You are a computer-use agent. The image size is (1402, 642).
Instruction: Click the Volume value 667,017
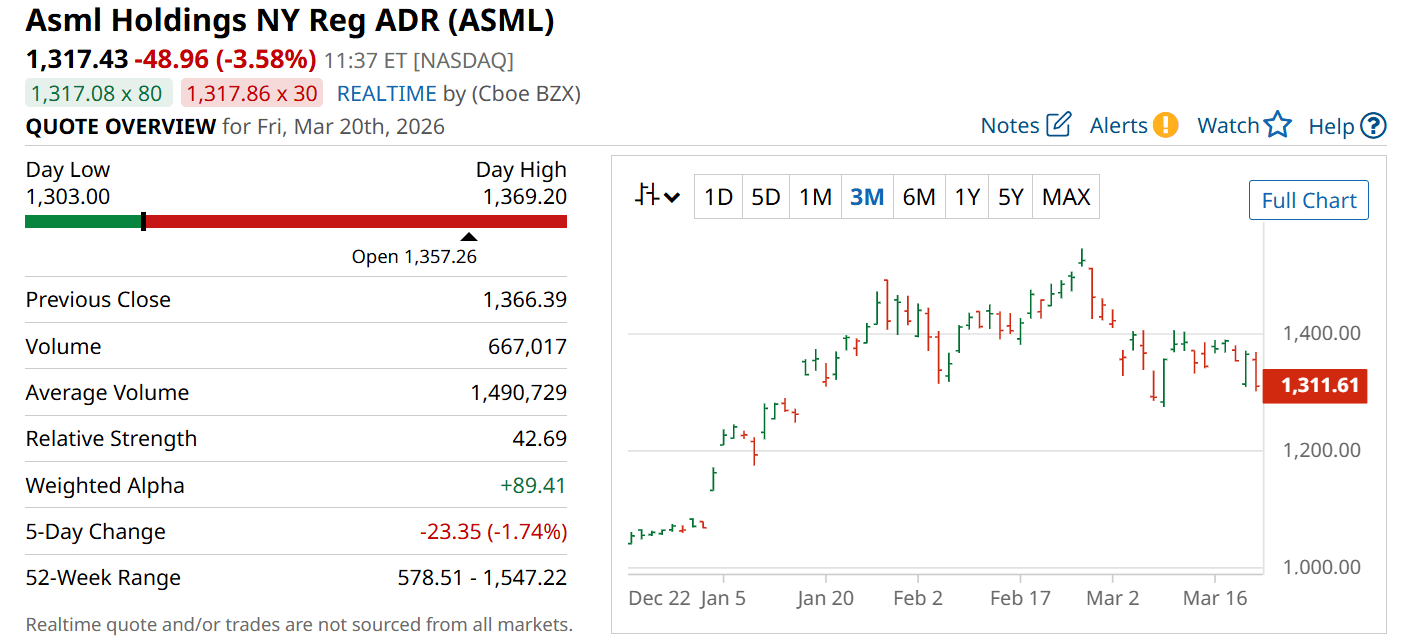click(x=528, y=347)
